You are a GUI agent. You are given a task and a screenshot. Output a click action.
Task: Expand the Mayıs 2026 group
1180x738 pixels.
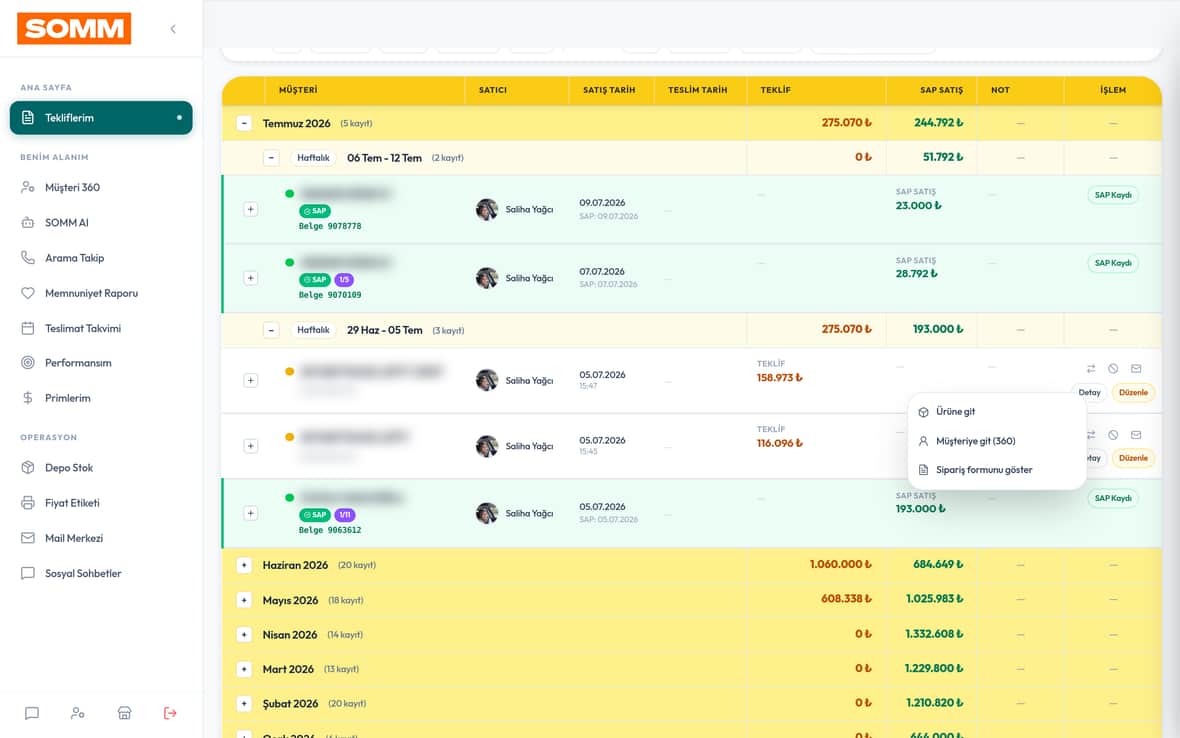click(244, 600)
